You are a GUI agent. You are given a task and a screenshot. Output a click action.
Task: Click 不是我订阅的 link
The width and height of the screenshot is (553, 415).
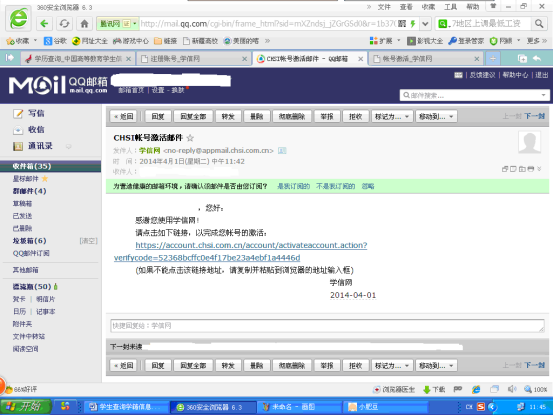335,186
